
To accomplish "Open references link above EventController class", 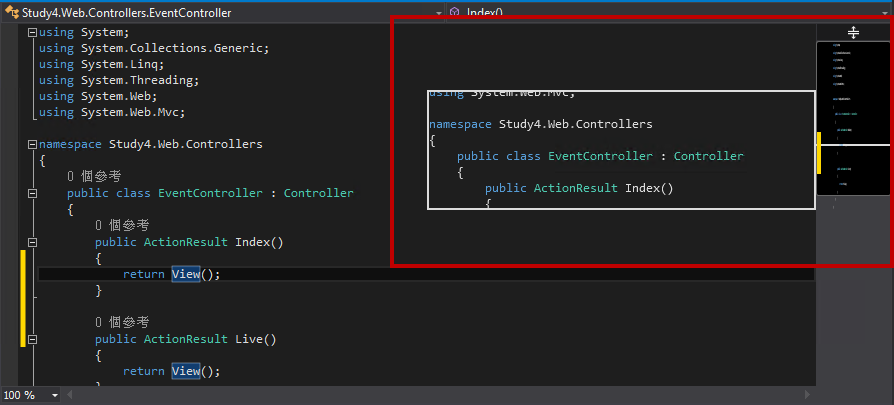I will point(94,177).
